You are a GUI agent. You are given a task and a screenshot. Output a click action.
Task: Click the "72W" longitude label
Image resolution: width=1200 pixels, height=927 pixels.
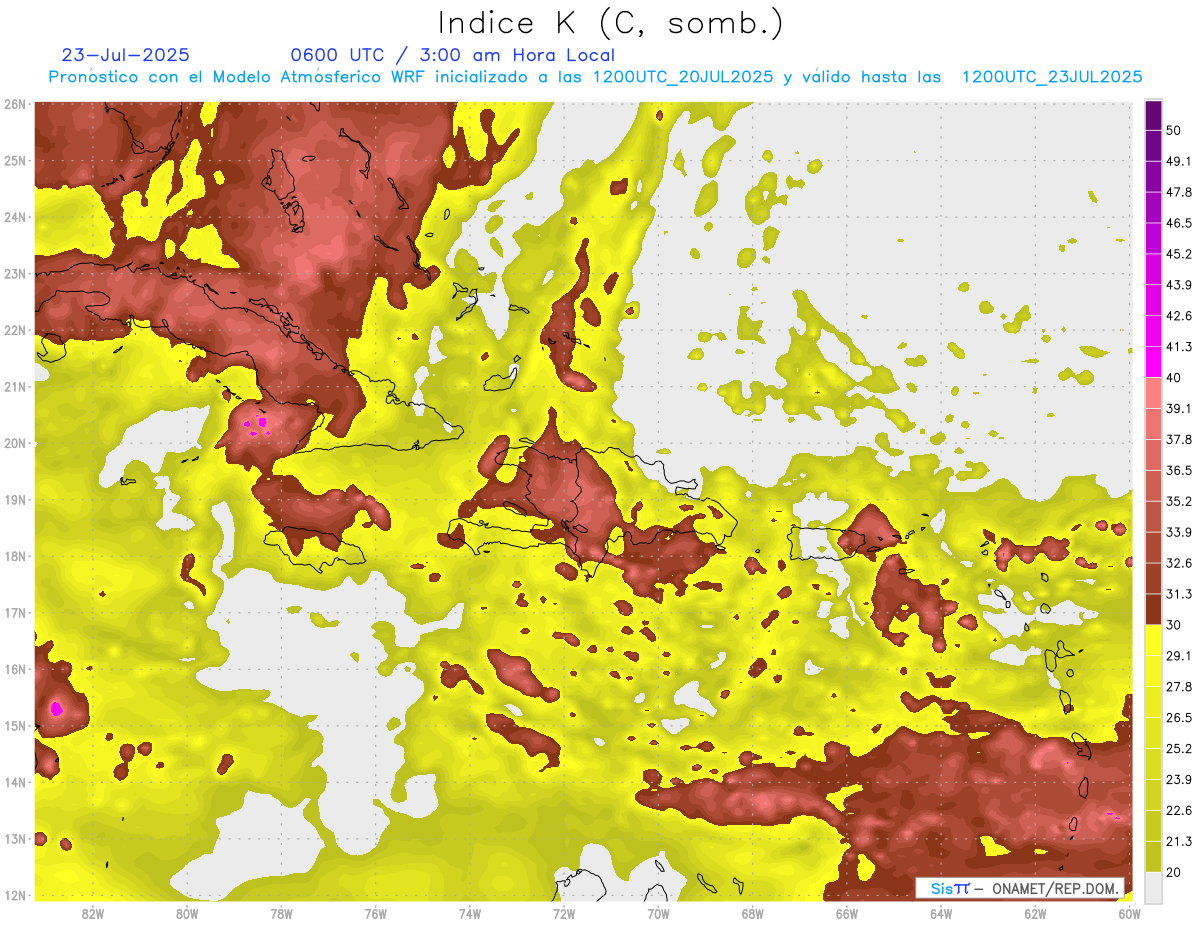[564, 913]
